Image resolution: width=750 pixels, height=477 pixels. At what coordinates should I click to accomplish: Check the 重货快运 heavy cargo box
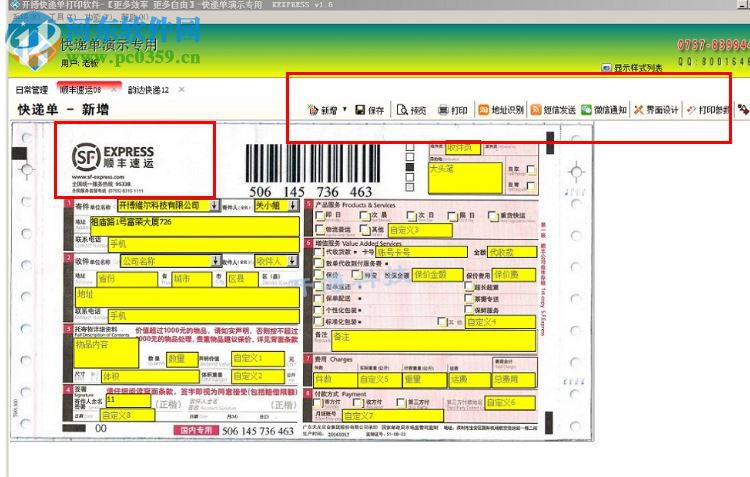pos(493,216)
